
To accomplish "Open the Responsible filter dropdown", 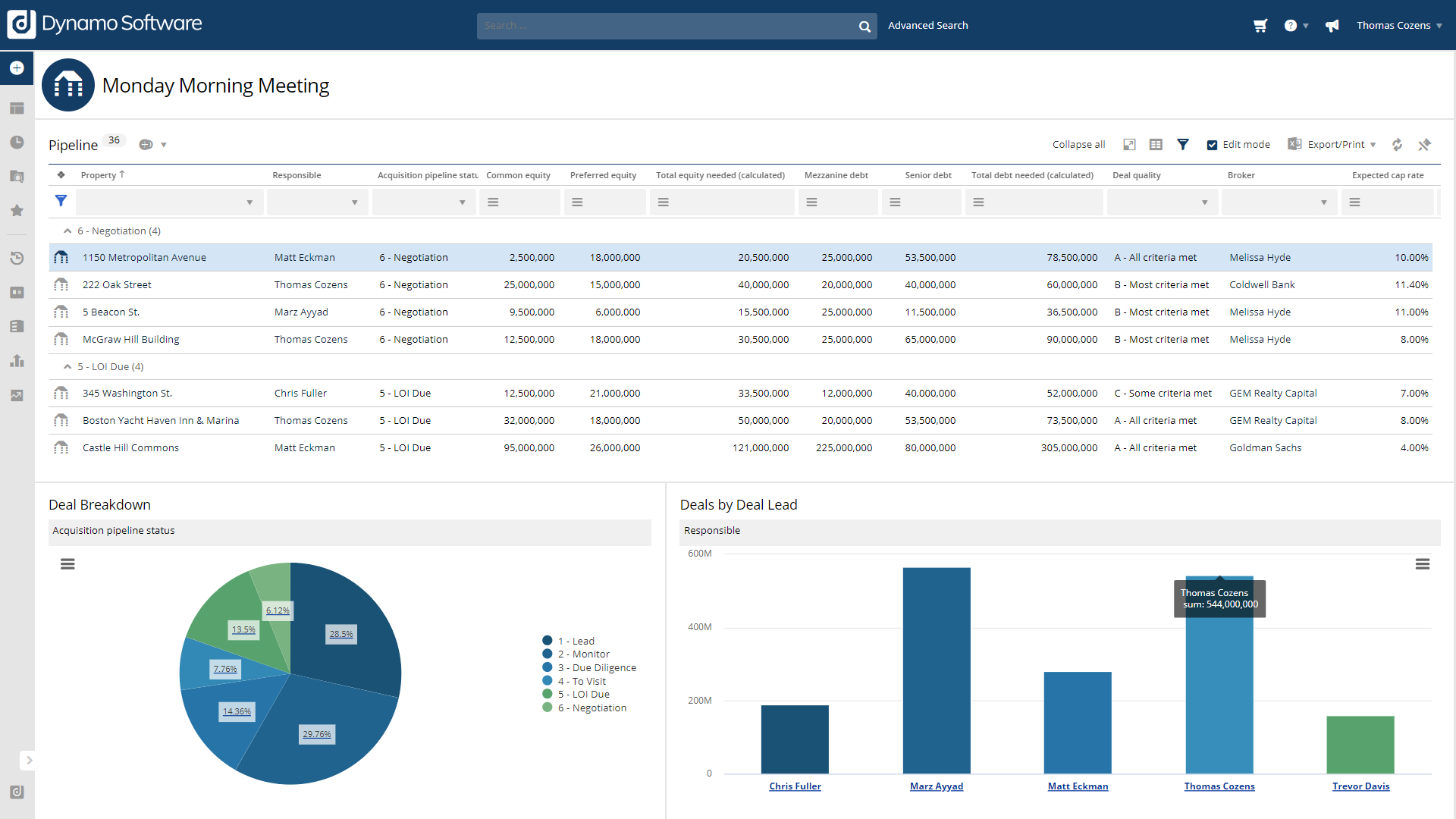I will (354, 202).
